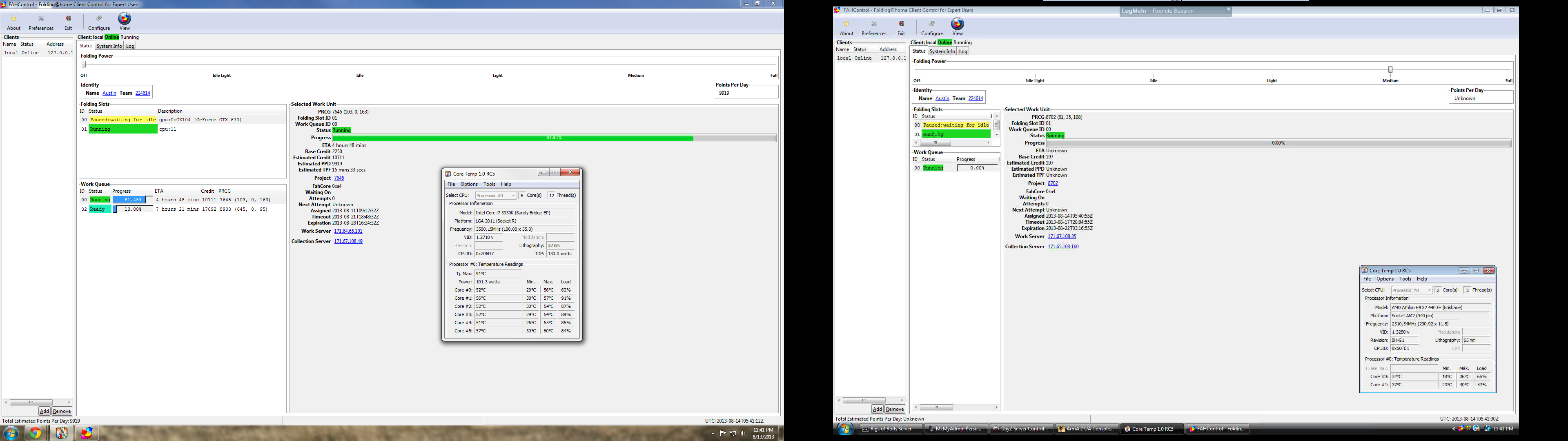Open the Select CPU dropdown in AMD Core Temp
Screen dimensions: 1568x441
click(1411, 290)
